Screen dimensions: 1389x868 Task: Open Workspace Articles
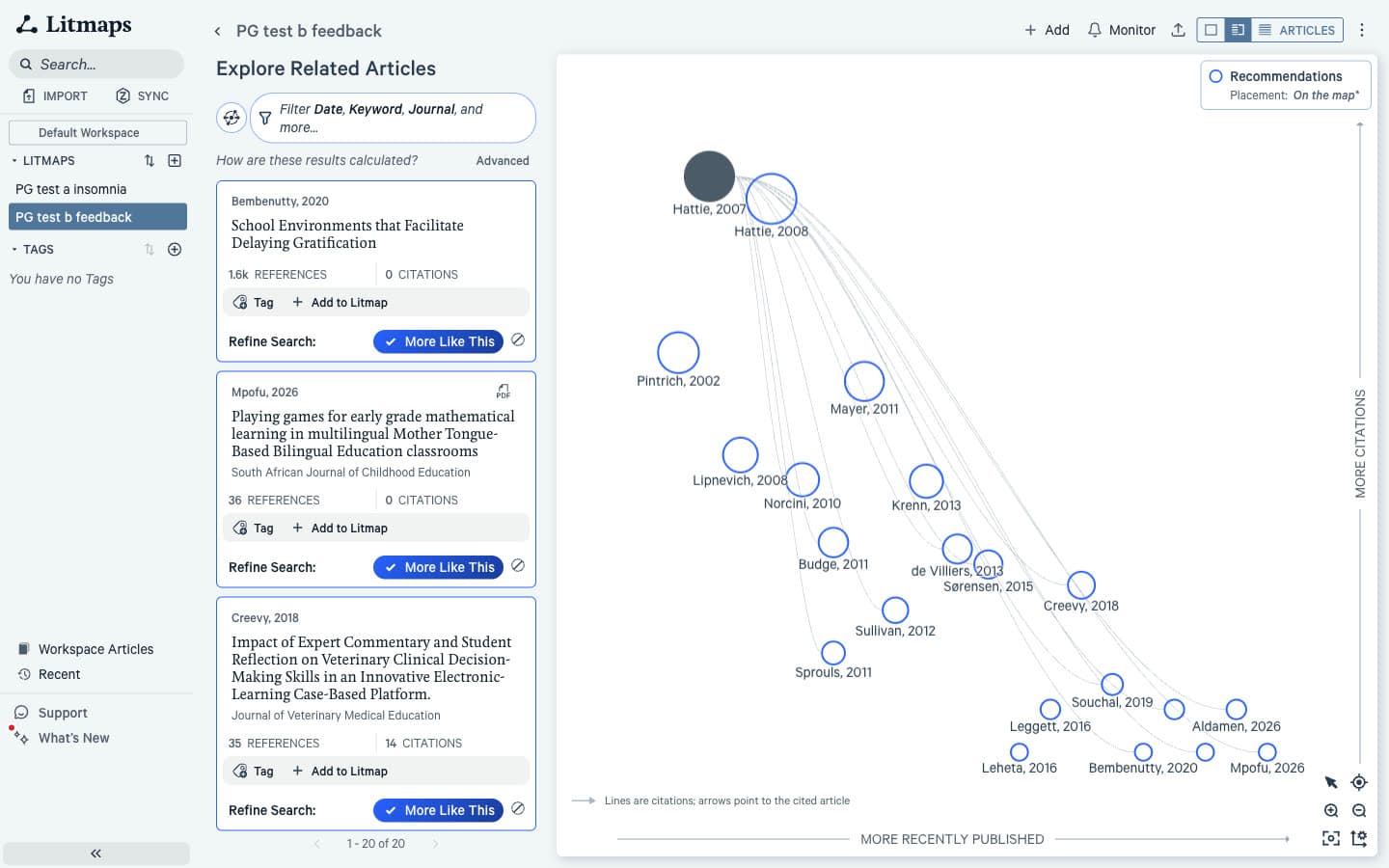[x=86, y=649]
